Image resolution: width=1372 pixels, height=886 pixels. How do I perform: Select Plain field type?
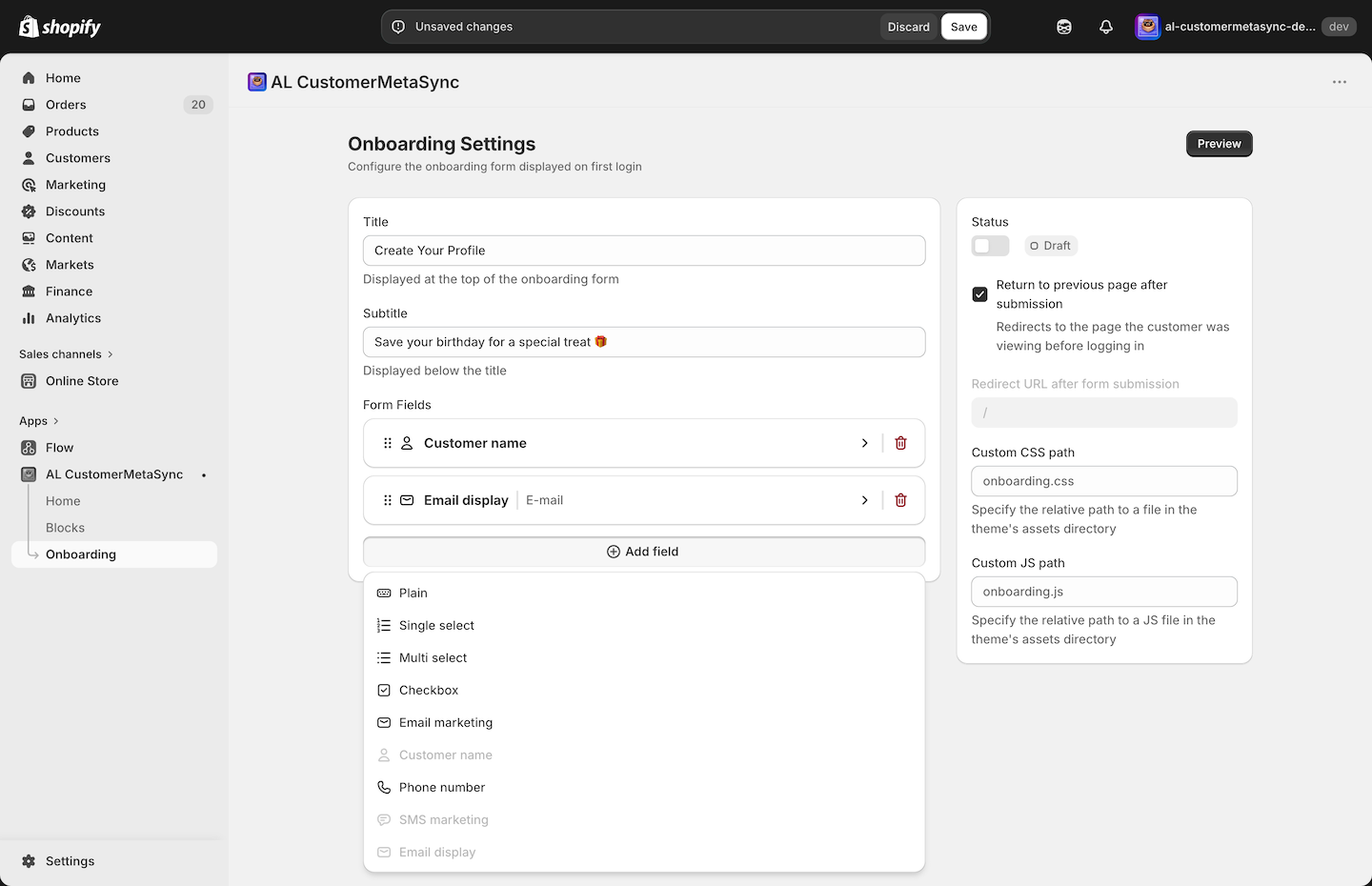coord(644,593)
